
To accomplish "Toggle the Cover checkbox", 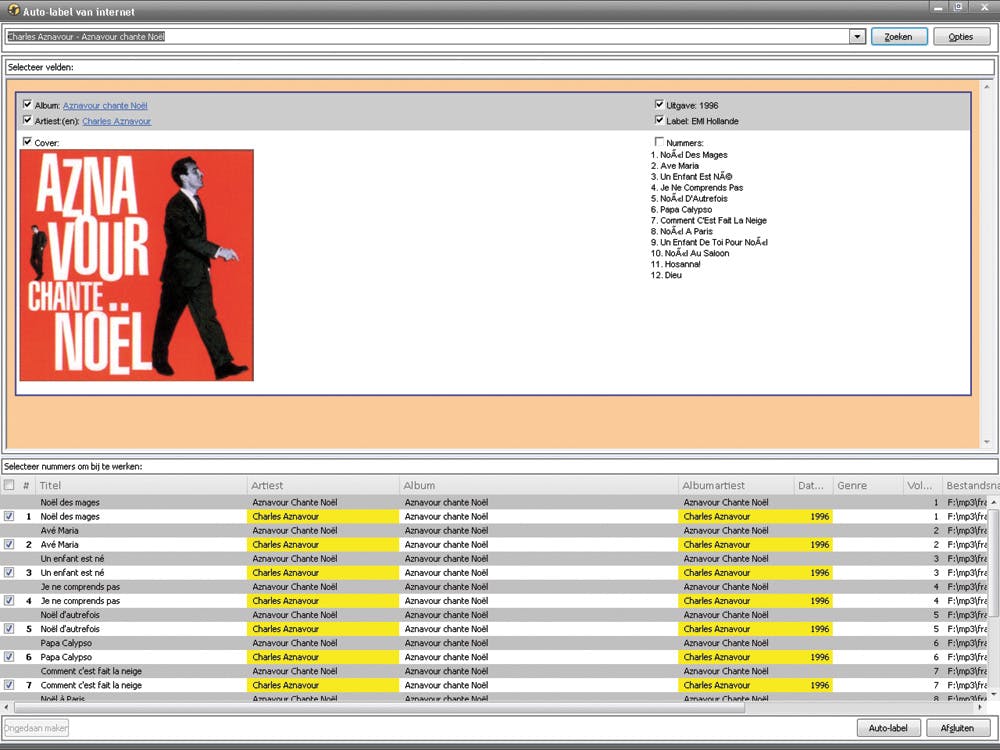I will tap(27, 142).
